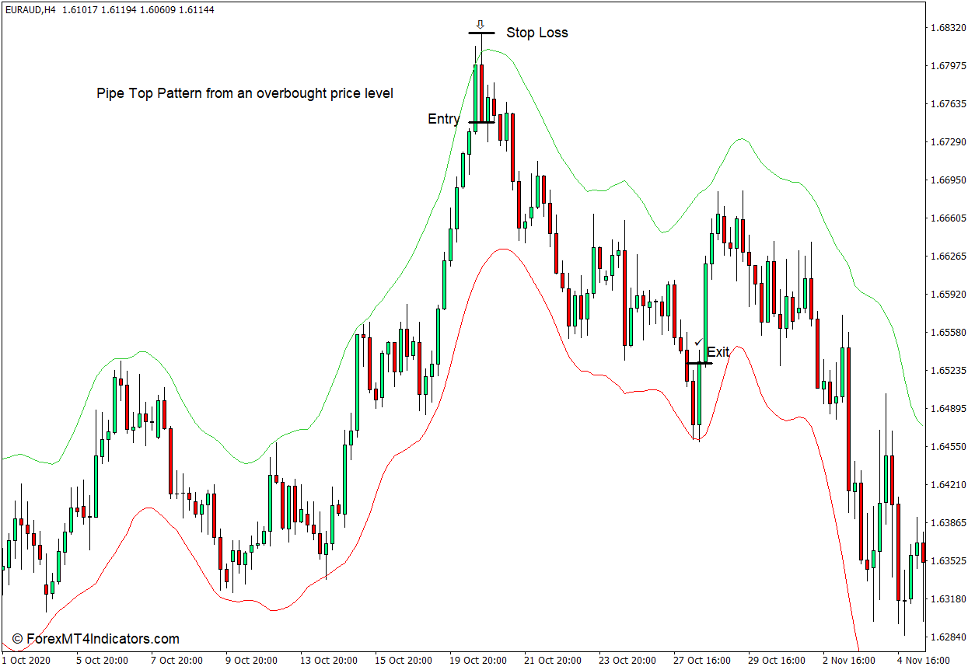Select the 'Entry' chart label
The height and width of the screenshot is (670, 977).
point(444,118)
